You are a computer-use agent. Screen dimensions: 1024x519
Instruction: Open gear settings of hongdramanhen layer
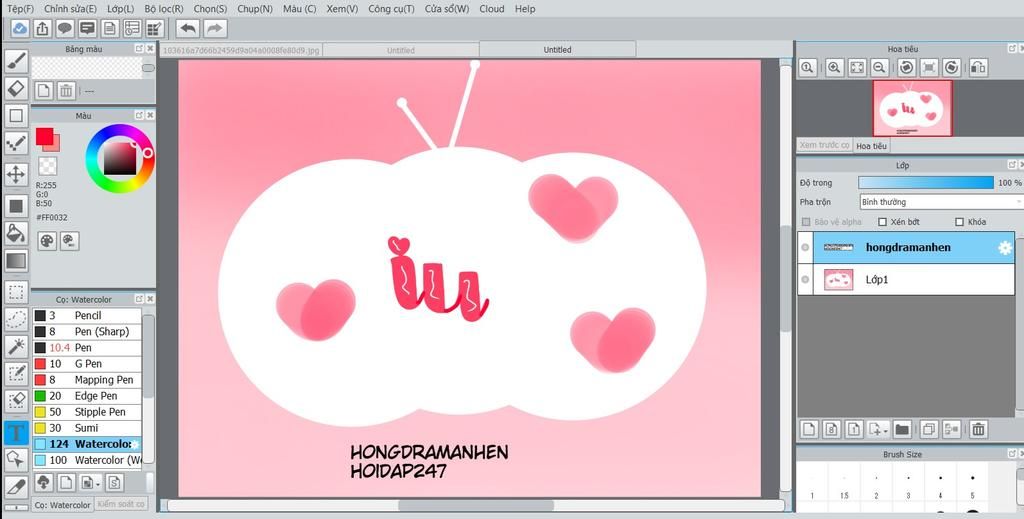click(x=1004, y=247)
